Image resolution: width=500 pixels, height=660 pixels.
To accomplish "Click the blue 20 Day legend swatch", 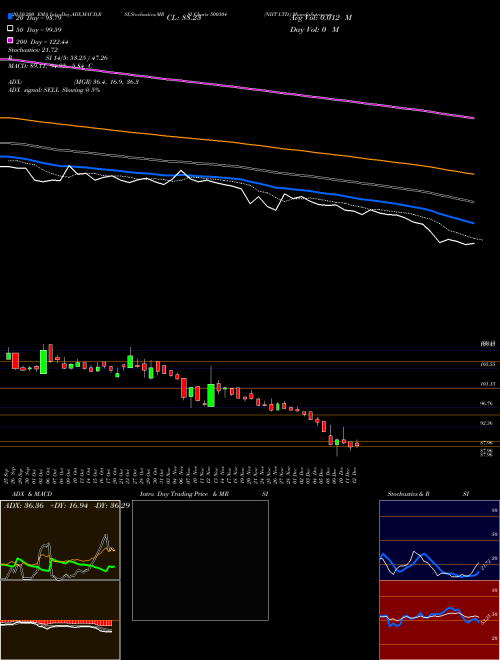I will (x=11, y=17).
